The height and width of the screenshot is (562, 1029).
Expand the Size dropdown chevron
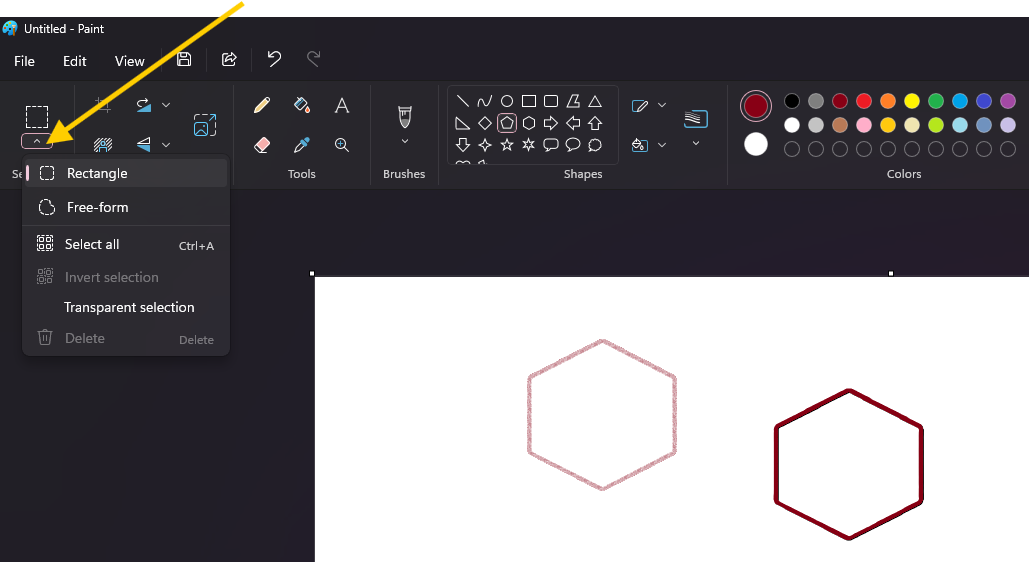696,142
